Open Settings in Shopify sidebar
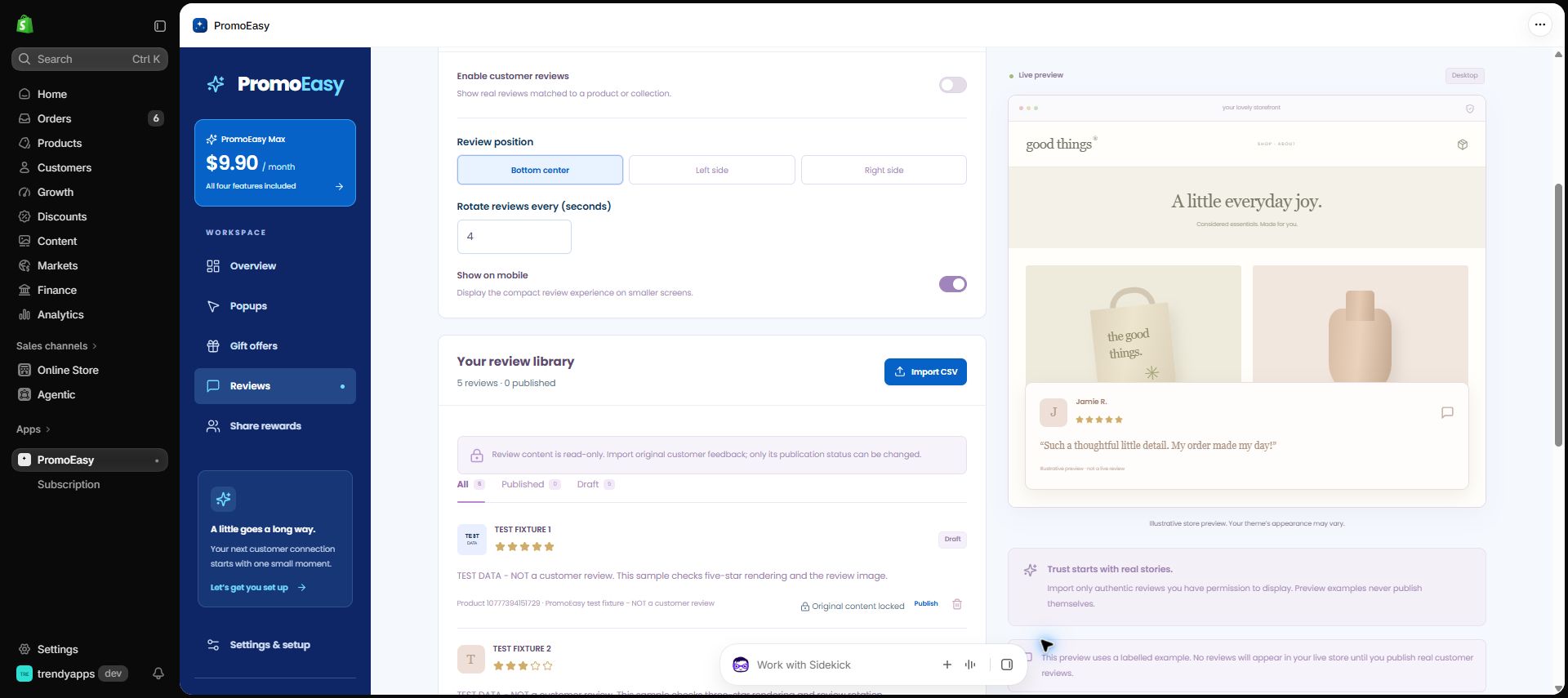Screen dimensions: 1568x698 pyautogui.click(x=90, y=649)
